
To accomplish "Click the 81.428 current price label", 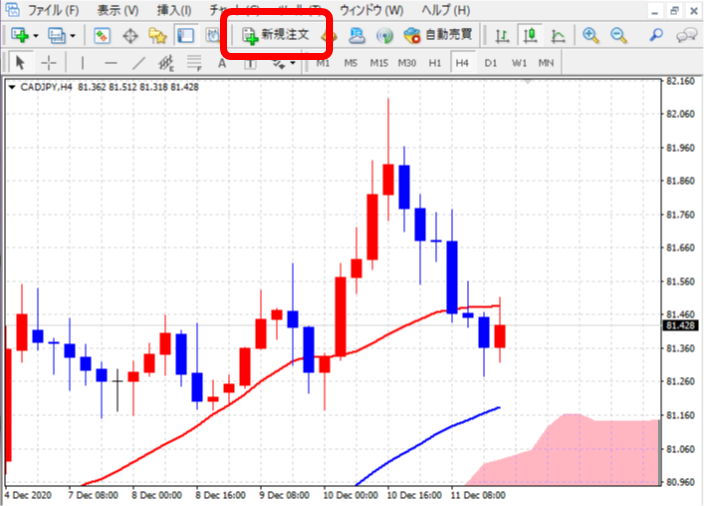I will tap(680, 325).
